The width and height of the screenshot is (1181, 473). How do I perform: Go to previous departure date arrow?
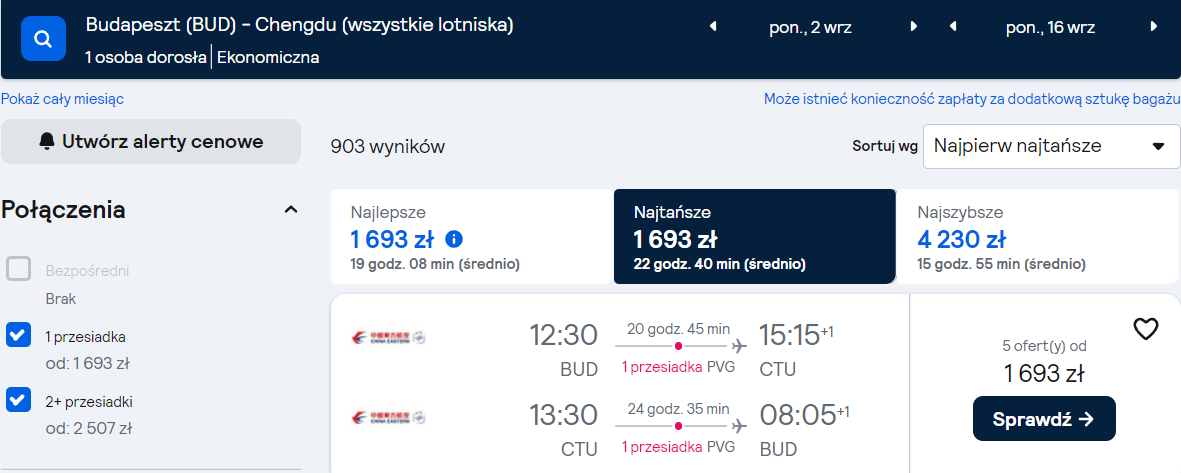point(713,27)
